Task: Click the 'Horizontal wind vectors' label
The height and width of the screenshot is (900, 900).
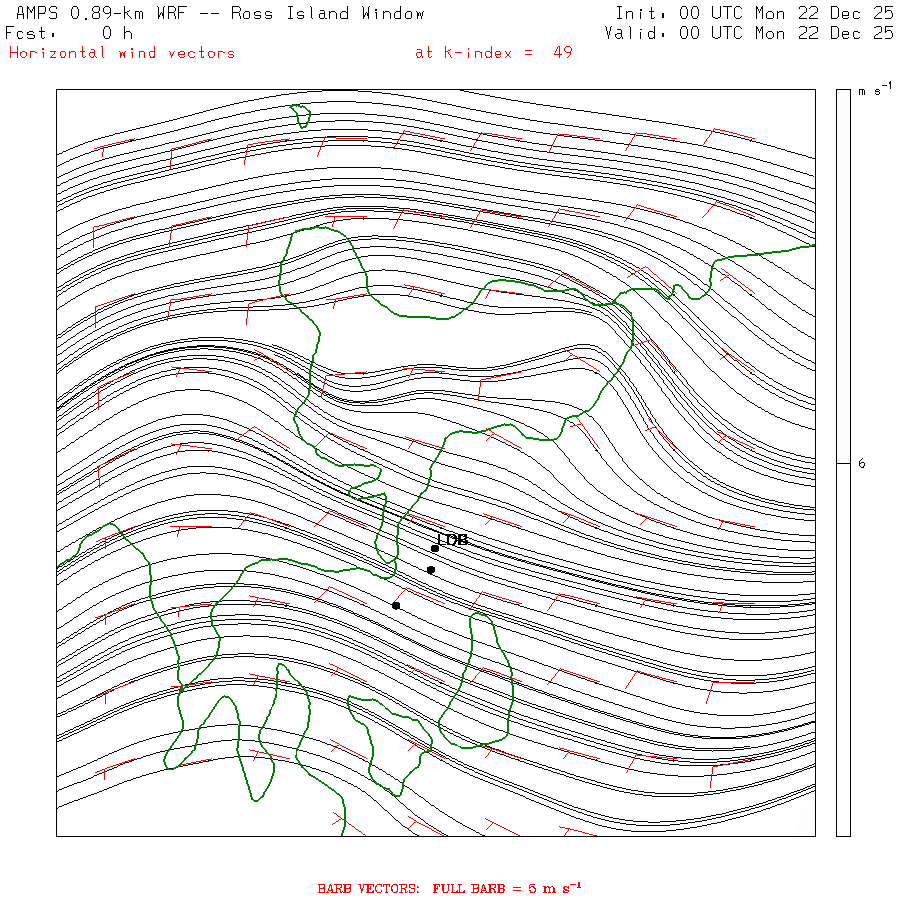Action: pyautogui.click(x=122, y=53)
